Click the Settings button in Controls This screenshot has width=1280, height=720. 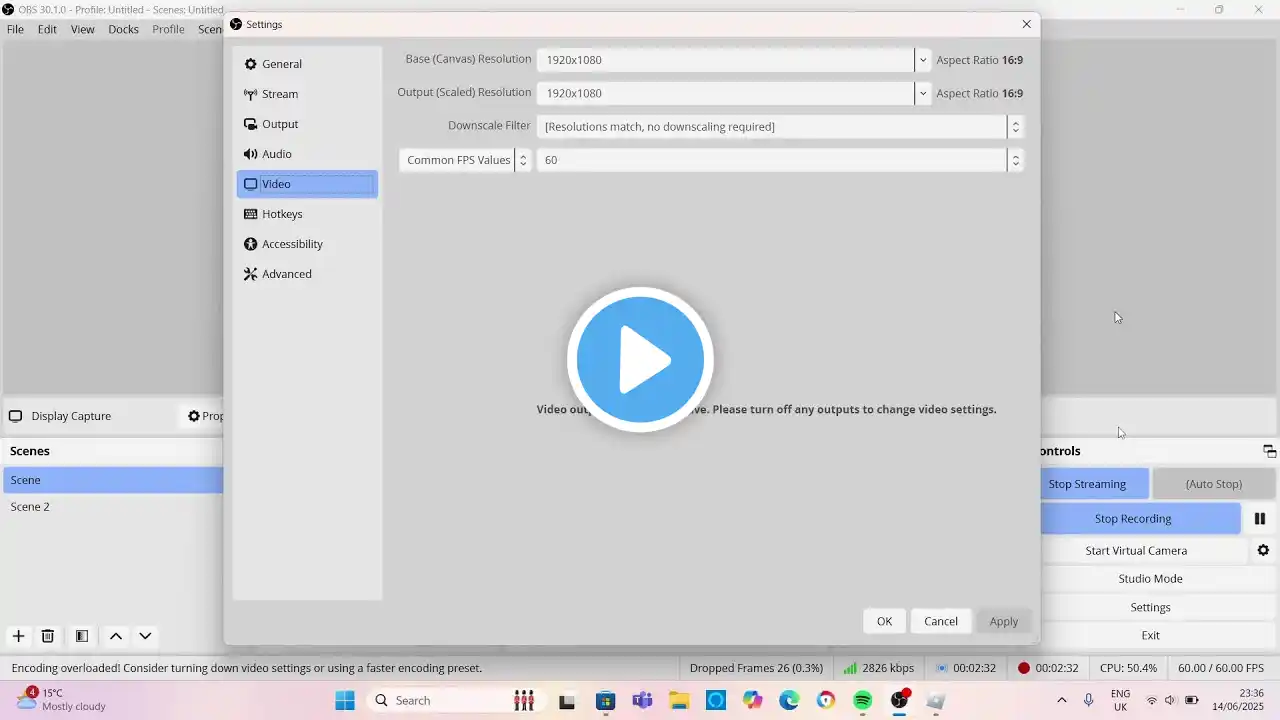coord(1158,607)
